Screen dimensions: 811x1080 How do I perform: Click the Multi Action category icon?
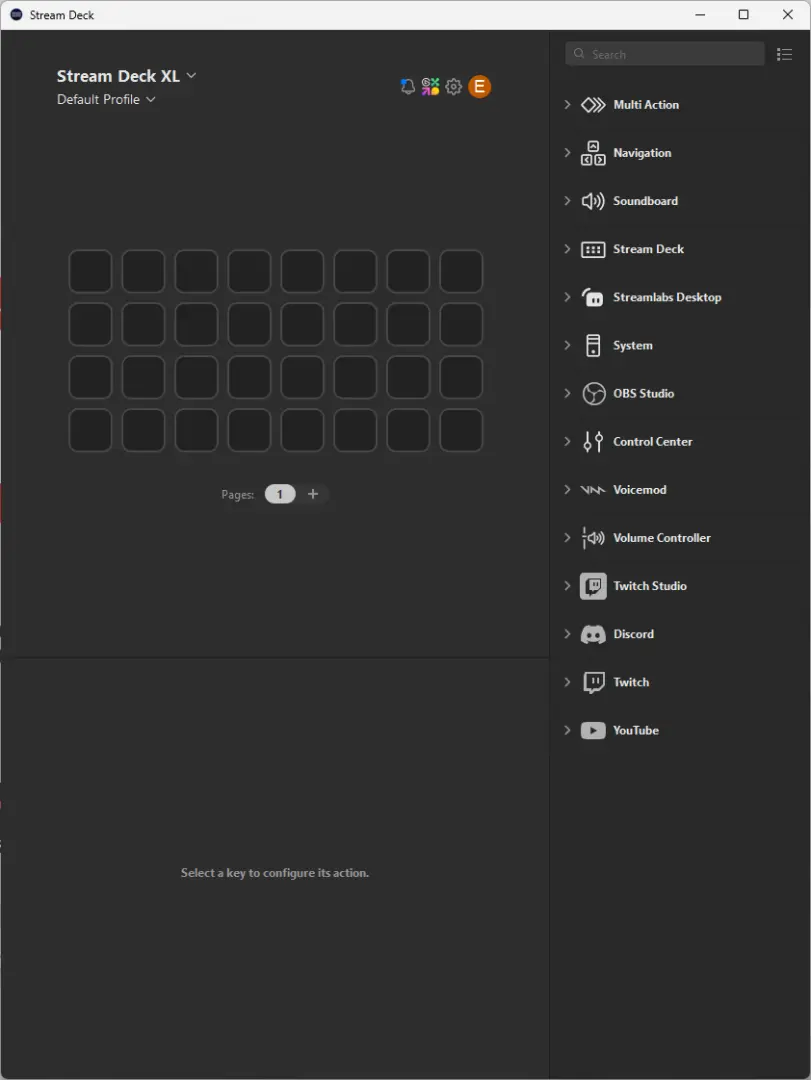[x=593, y=105]
